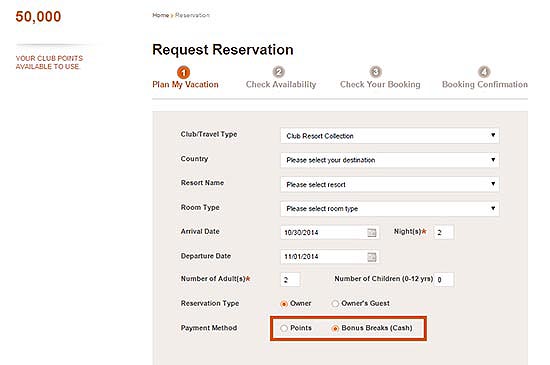Expand the Room Type dropdown
The height and width of the screenshot is (365, 550).
coord(389,209)
